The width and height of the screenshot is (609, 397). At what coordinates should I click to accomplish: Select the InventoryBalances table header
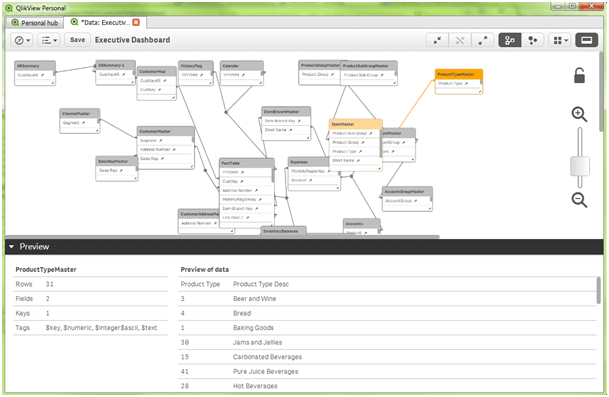pyautogui.click(x=284, y=231)
